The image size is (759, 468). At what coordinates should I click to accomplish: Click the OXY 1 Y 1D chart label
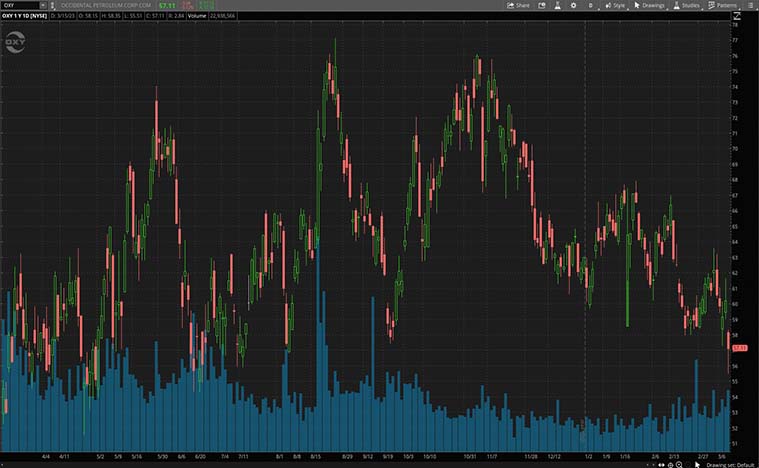pyautogui.click(x=24, y=16)
